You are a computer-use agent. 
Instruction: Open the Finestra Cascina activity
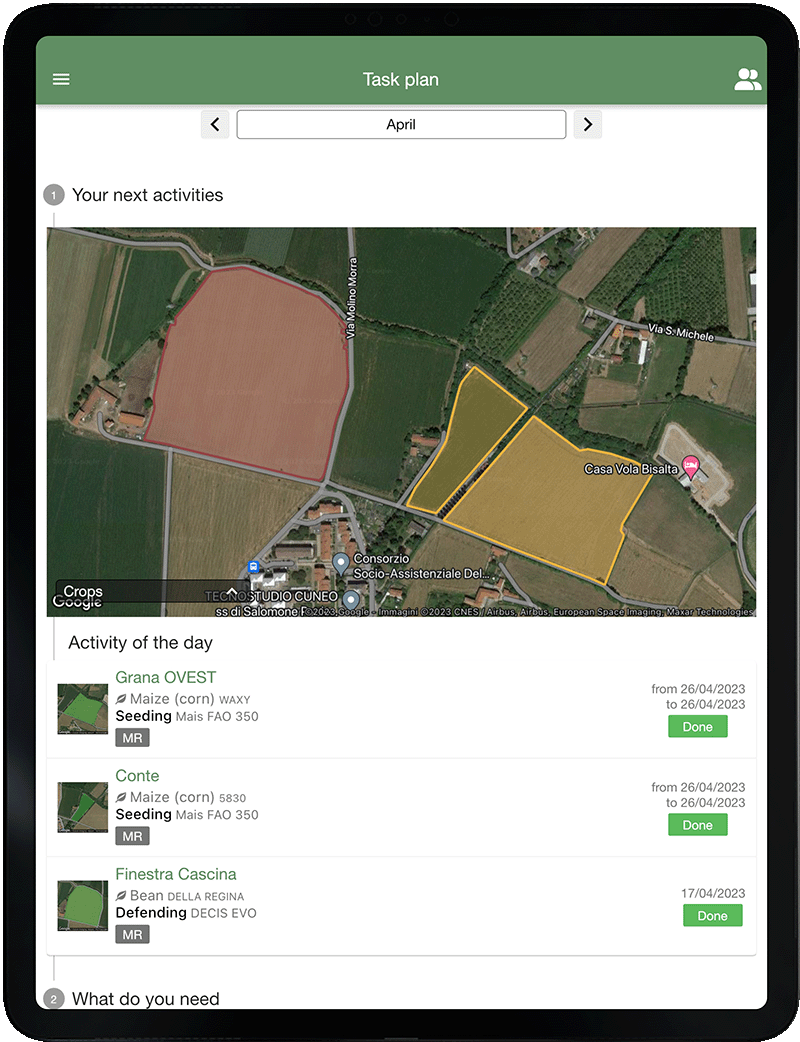pos(176,874)
